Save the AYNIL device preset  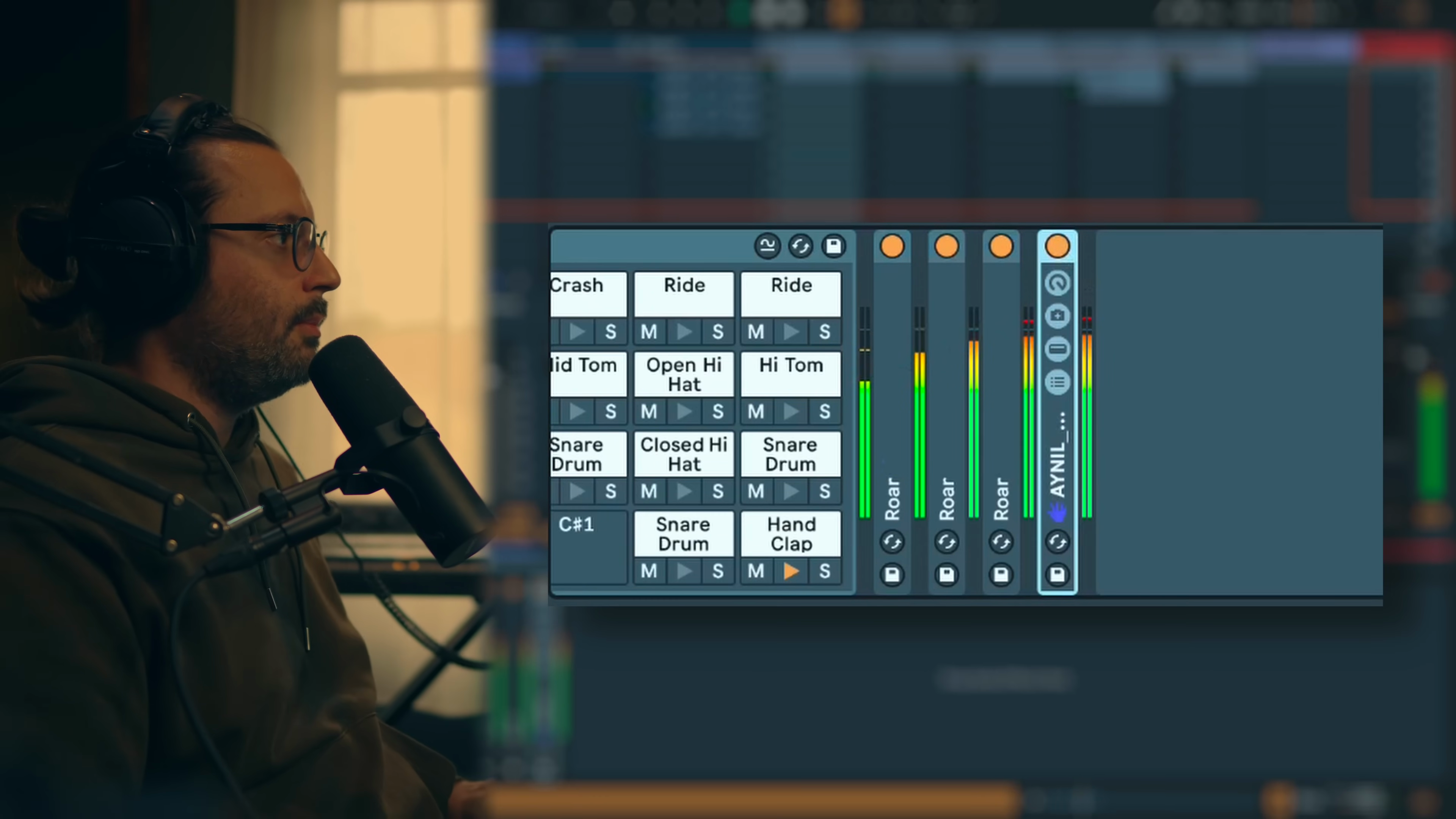click(1057, 576)
